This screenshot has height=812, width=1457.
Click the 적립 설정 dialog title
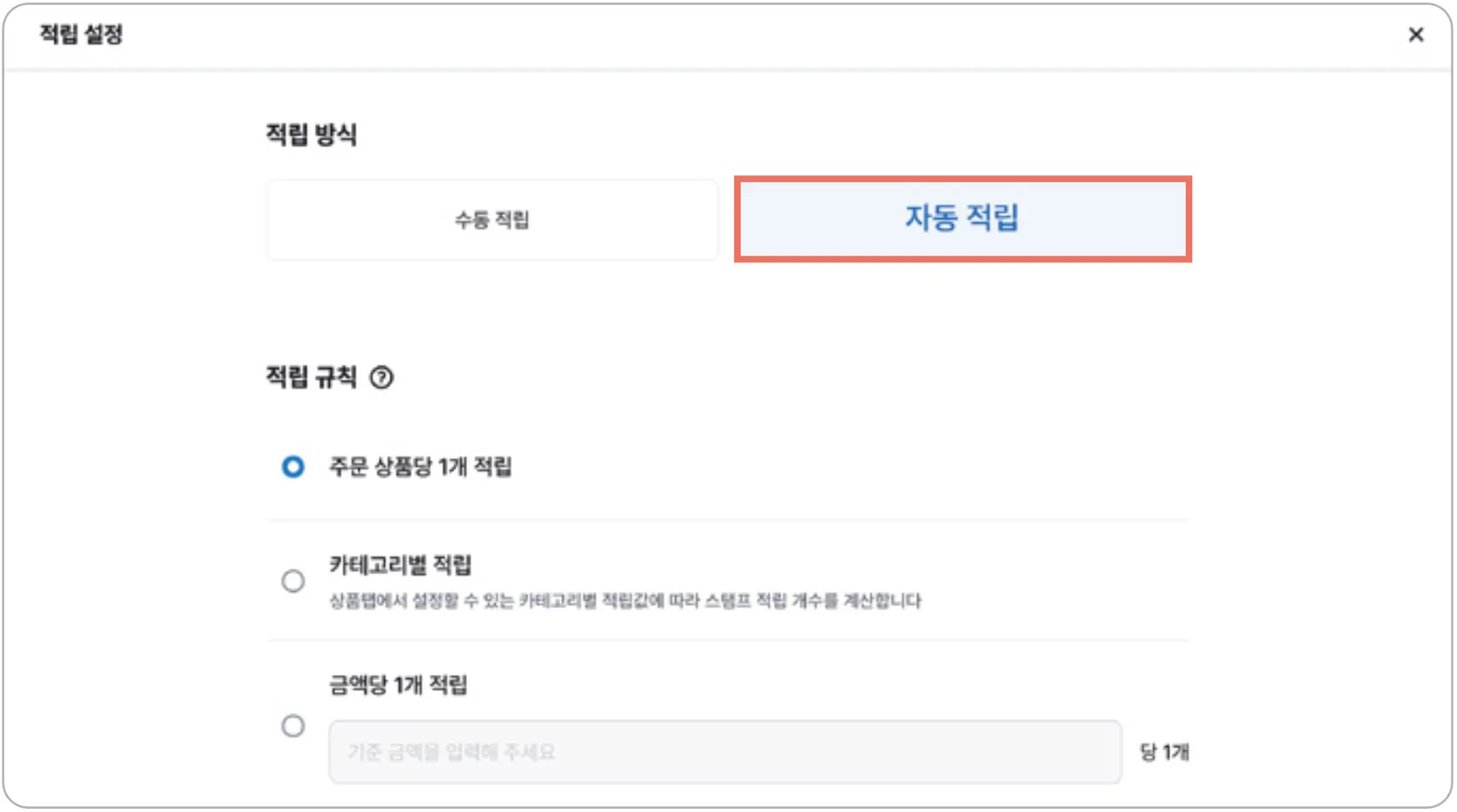coord(81,34)
